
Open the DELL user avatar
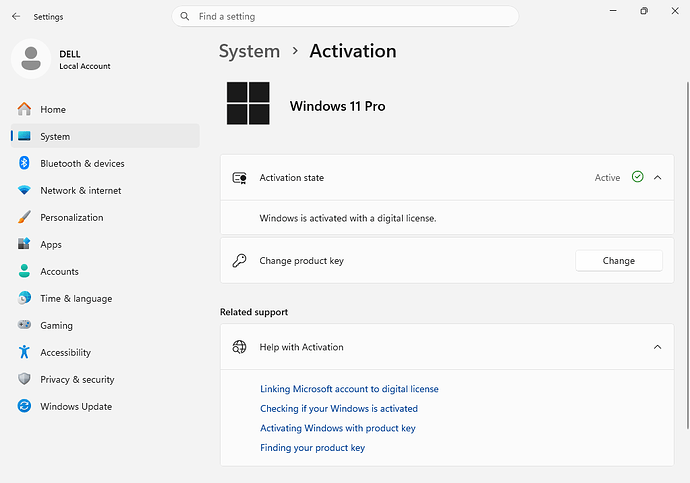coord(31,59)
